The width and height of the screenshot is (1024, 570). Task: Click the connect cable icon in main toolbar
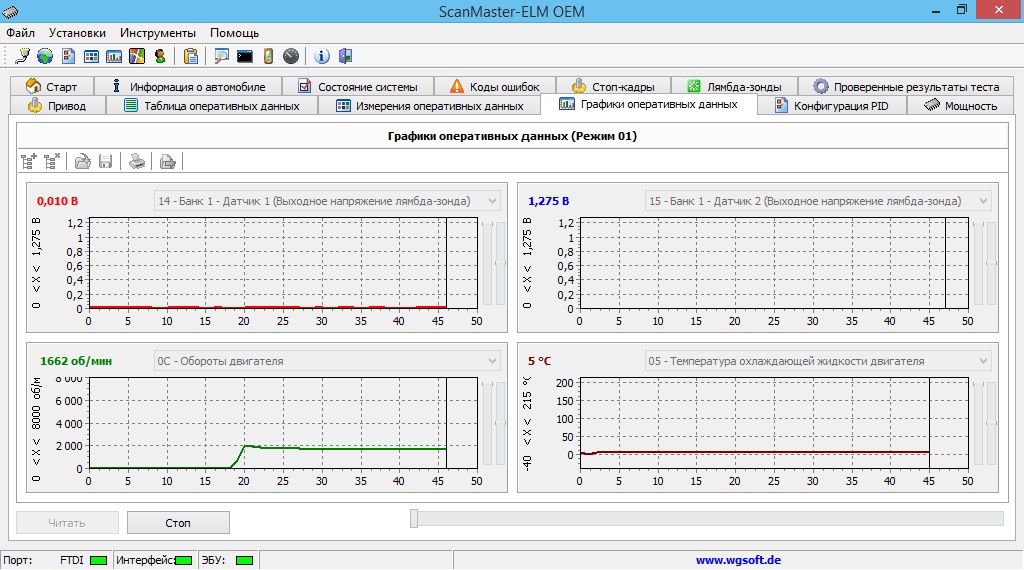click(x=22, y=56)
